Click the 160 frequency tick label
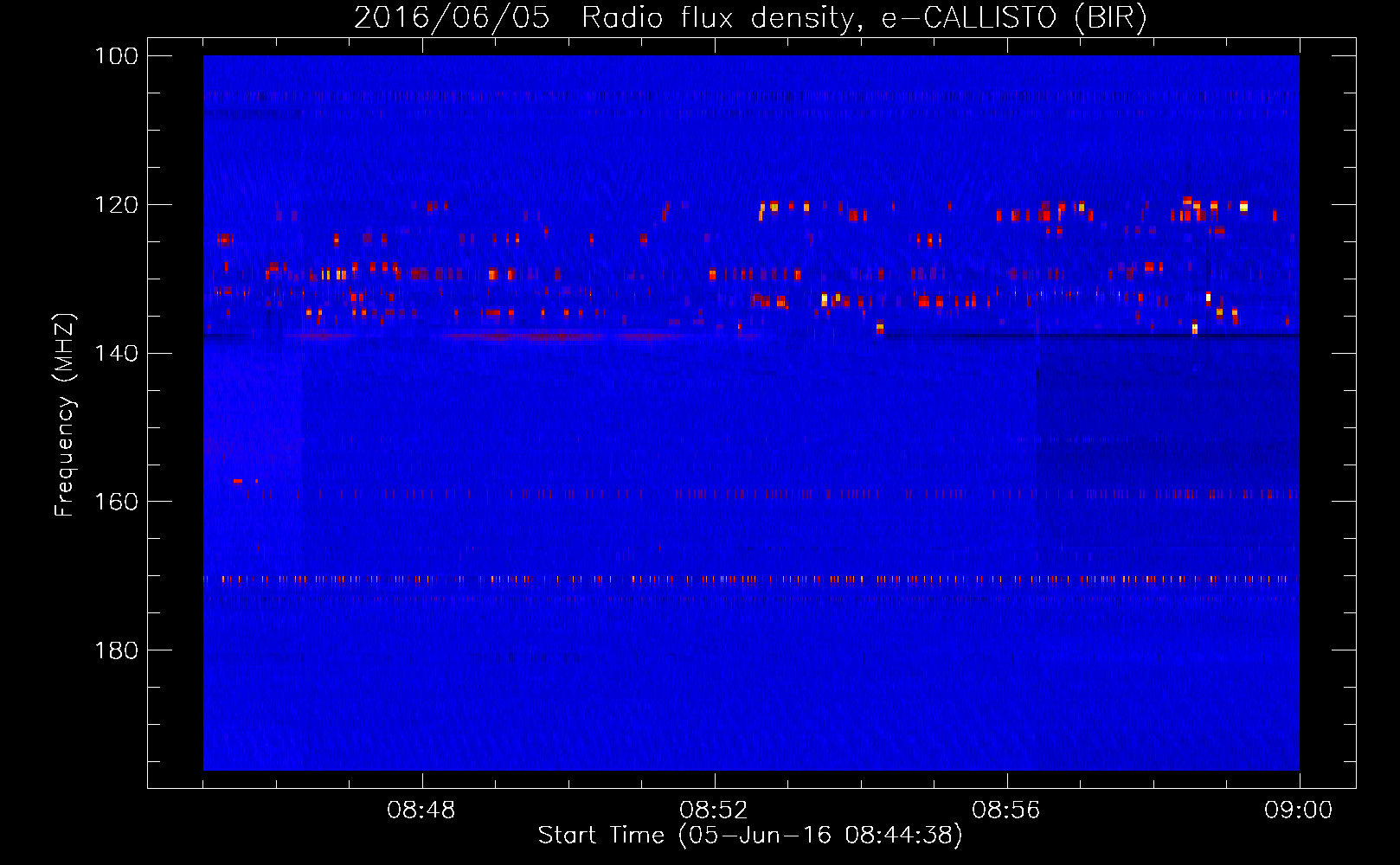 point(116,502)
